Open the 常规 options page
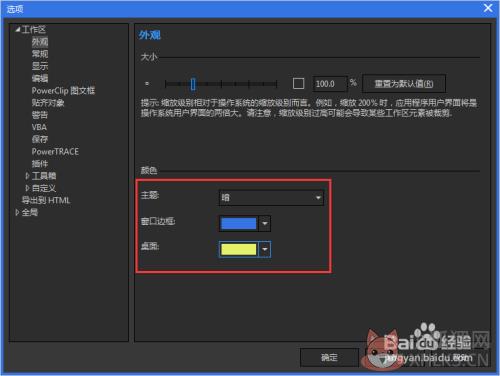 point(40,54)
